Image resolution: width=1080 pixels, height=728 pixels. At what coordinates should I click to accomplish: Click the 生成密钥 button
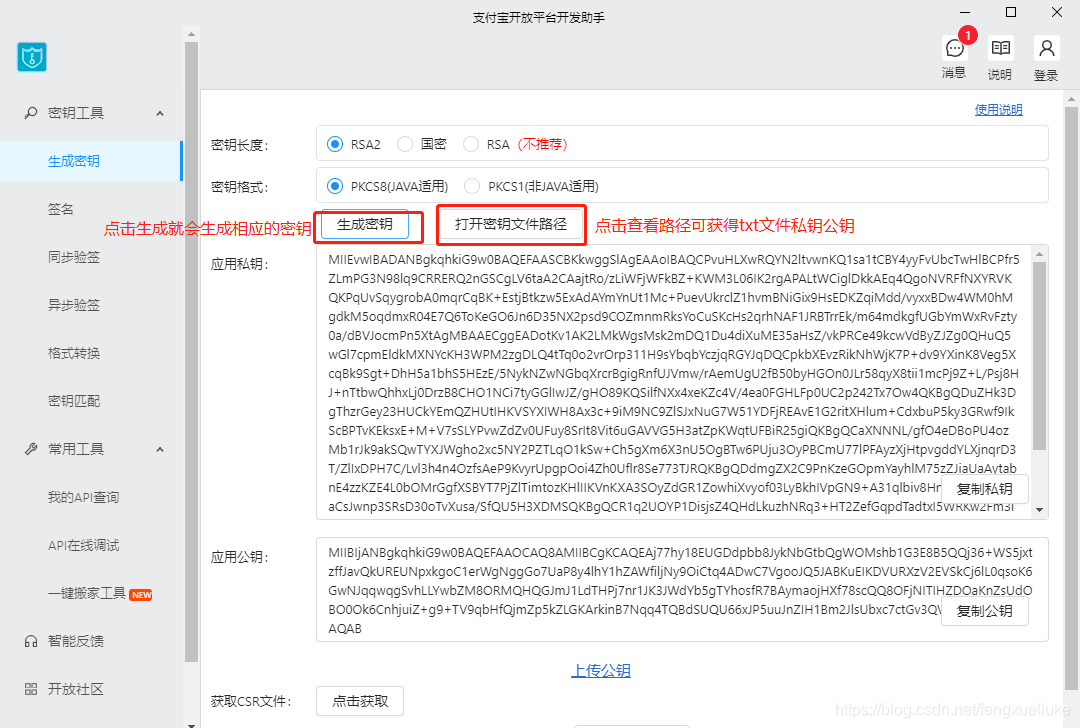pyautogui.click(x=368, y=226)
